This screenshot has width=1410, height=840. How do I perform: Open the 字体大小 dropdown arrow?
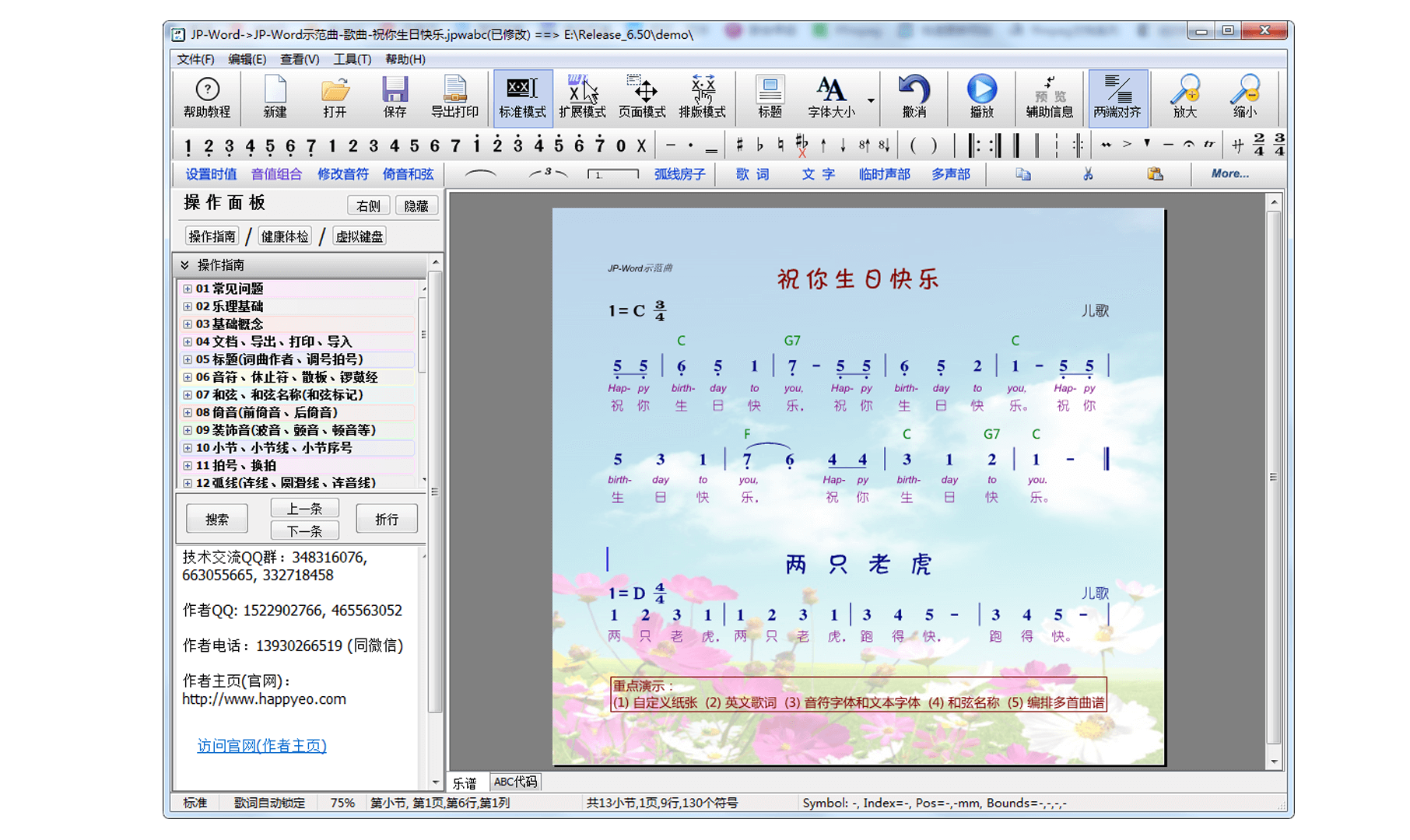[x=871, y=100]
